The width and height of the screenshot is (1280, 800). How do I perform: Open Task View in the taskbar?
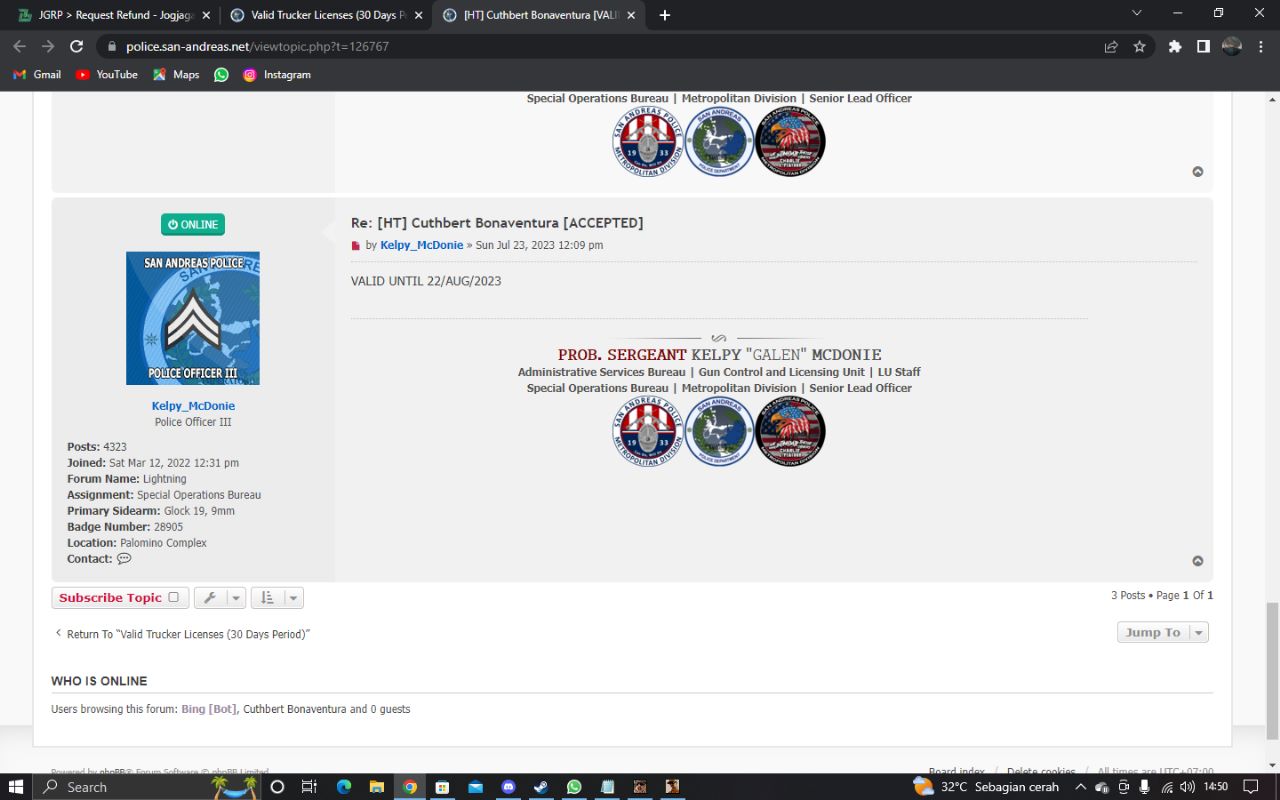pos(309,787)
